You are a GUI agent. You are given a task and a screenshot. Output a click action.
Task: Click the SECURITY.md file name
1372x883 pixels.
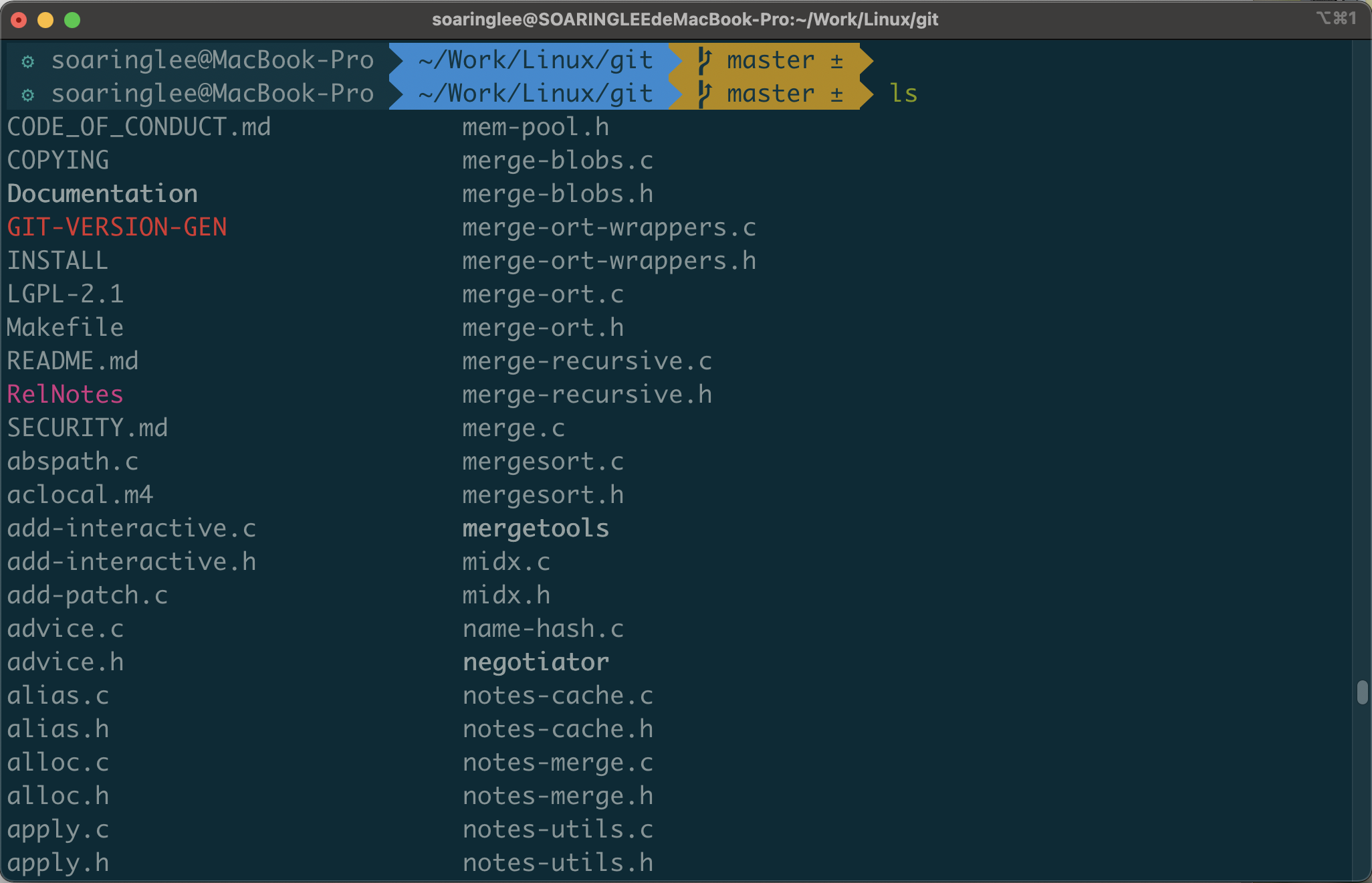[x=88, y=428]
